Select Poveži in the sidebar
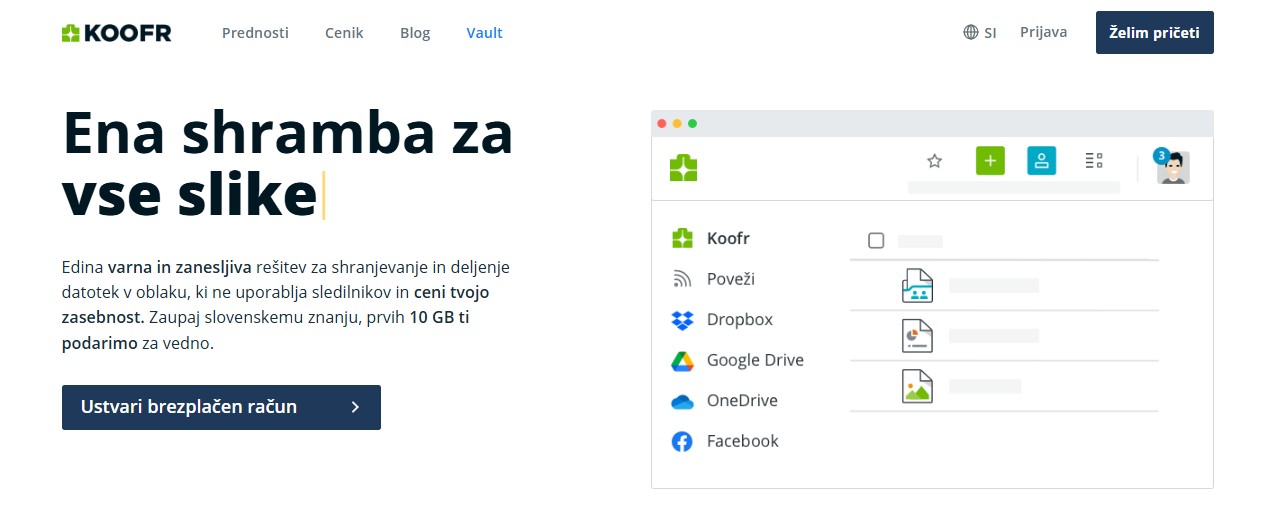 713,279
